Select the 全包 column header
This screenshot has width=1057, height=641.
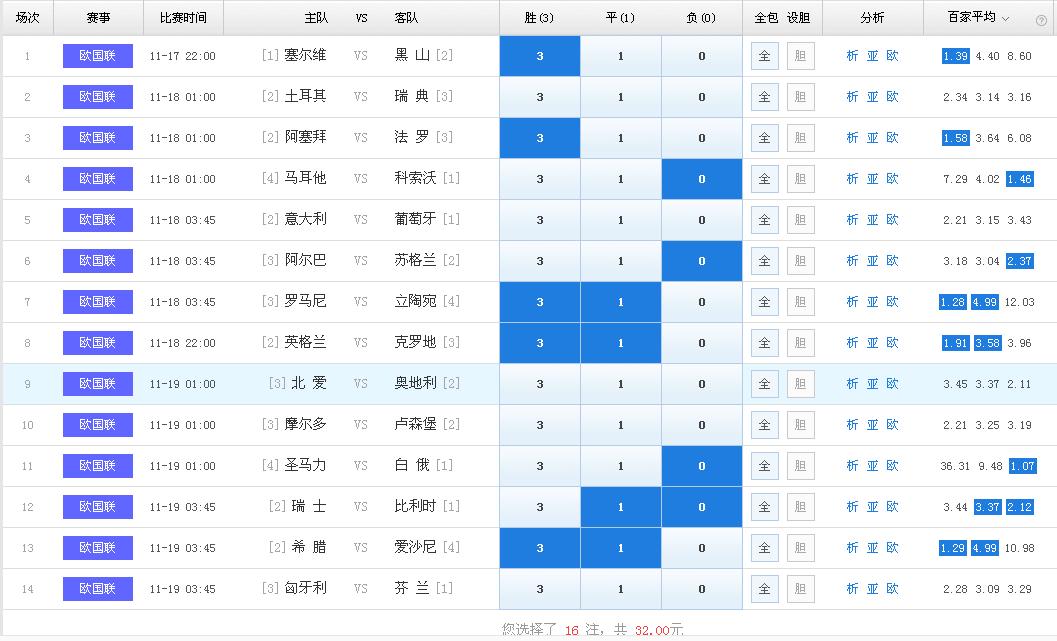coord(765,18)
